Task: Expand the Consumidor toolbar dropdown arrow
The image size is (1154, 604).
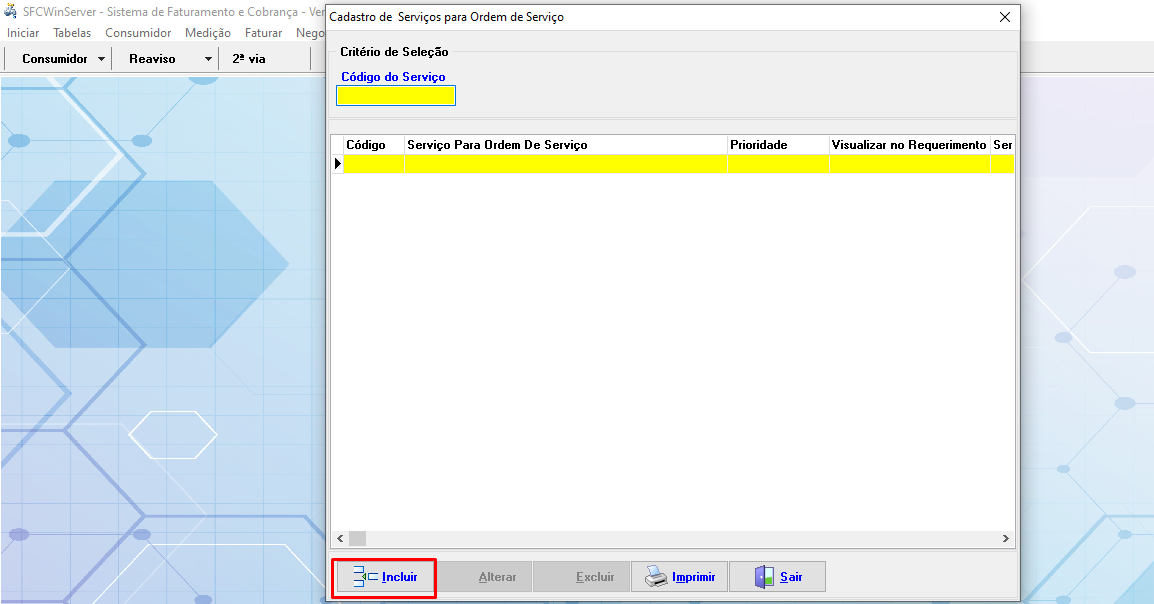Action: point(101,59)
